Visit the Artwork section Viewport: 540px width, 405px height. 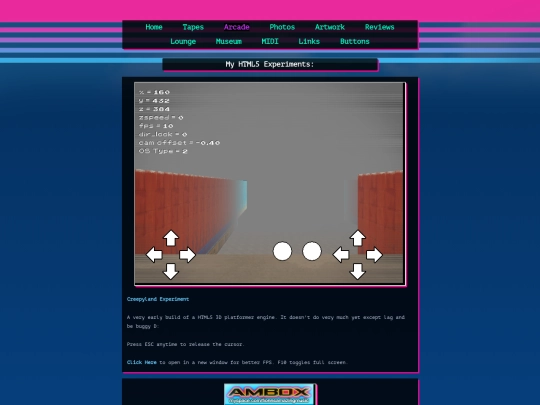(330, 27)
